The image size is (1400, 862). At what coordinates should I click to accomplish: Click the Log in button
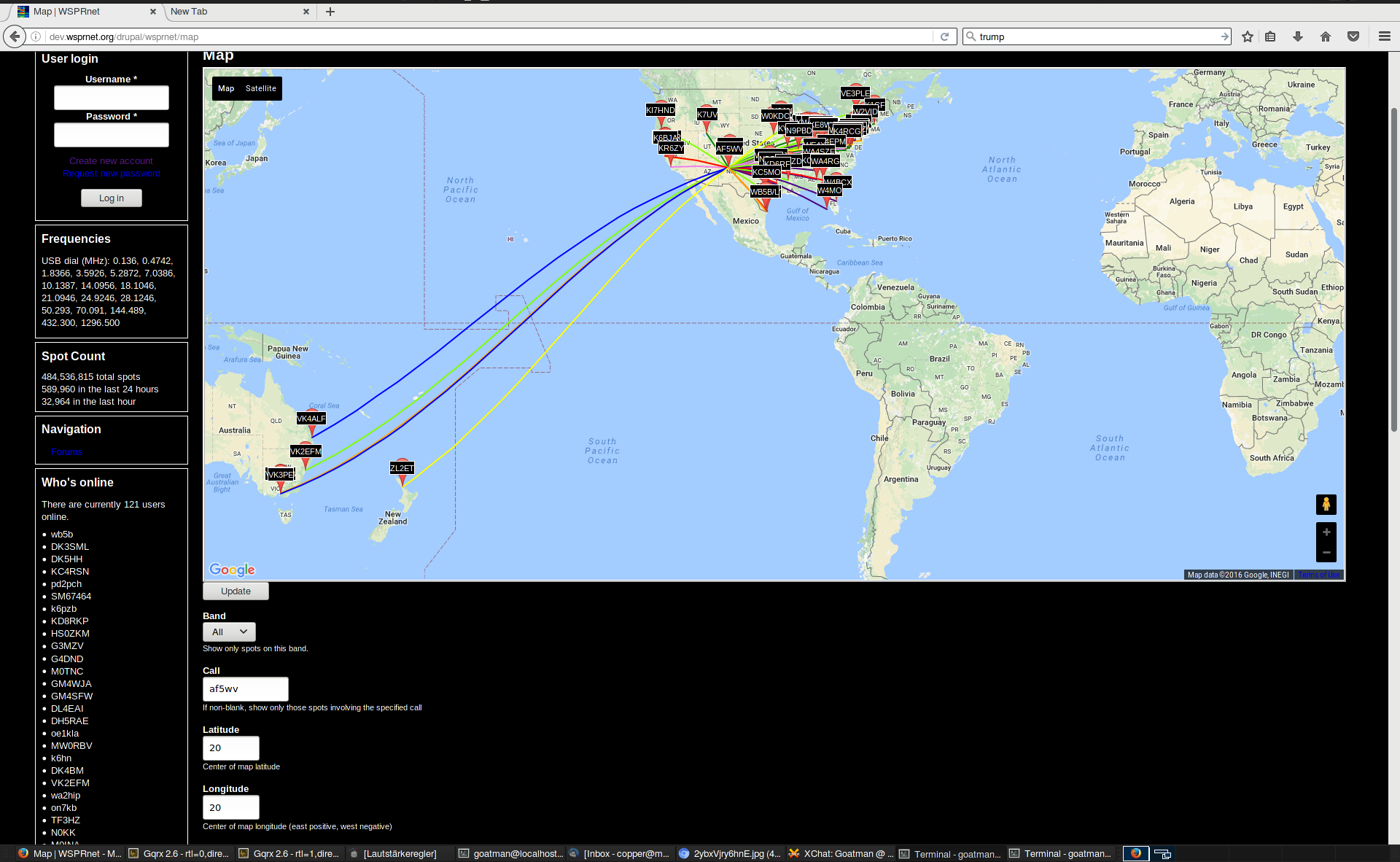point(112,198)
